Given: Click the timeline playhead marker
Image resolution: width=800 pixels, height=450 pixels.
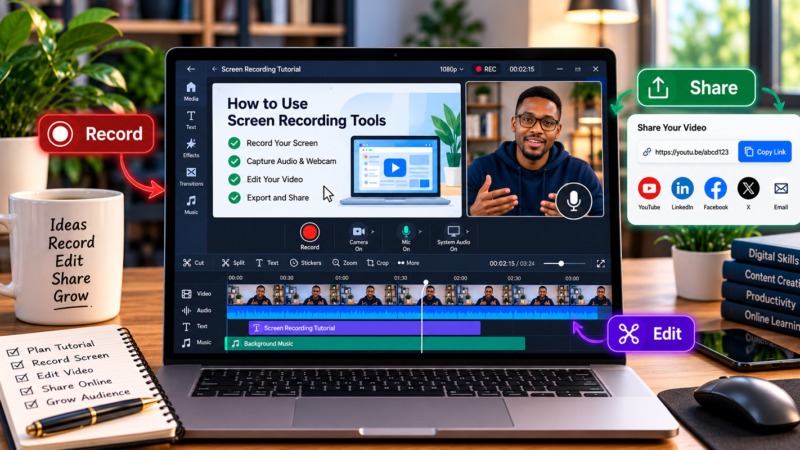Looking at the screenshot, I should [x=426, y=282].
